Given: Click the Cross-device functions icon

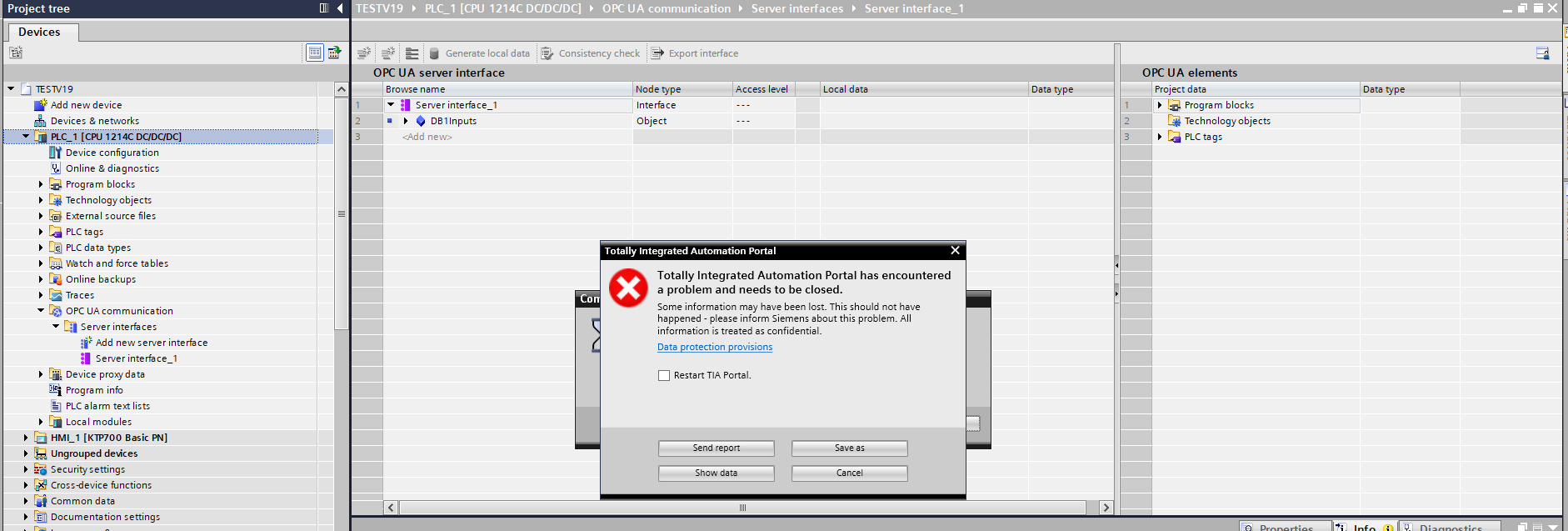Looking at the screenshot, I should [x=41, y=485].
